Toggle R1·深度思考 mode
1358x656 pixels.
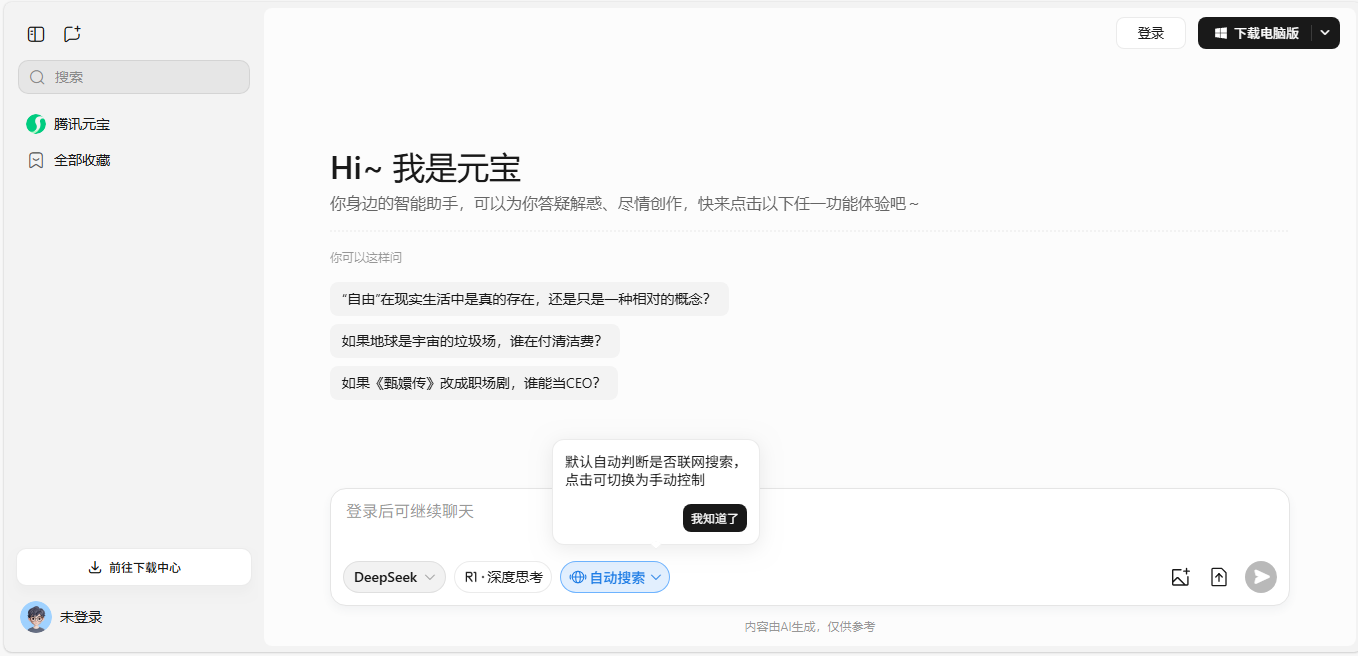503,577
